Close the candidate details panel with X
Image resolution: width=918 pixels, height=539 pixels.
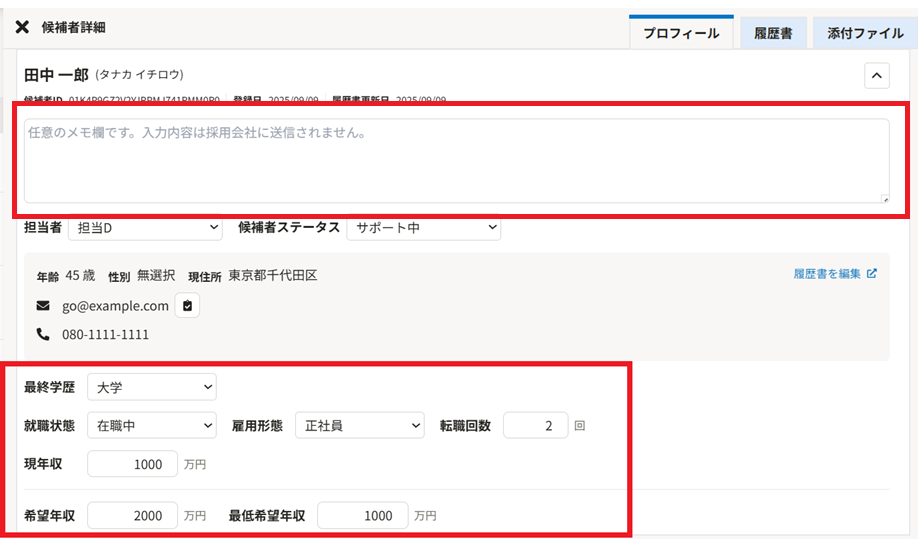[x=22, y=27]
